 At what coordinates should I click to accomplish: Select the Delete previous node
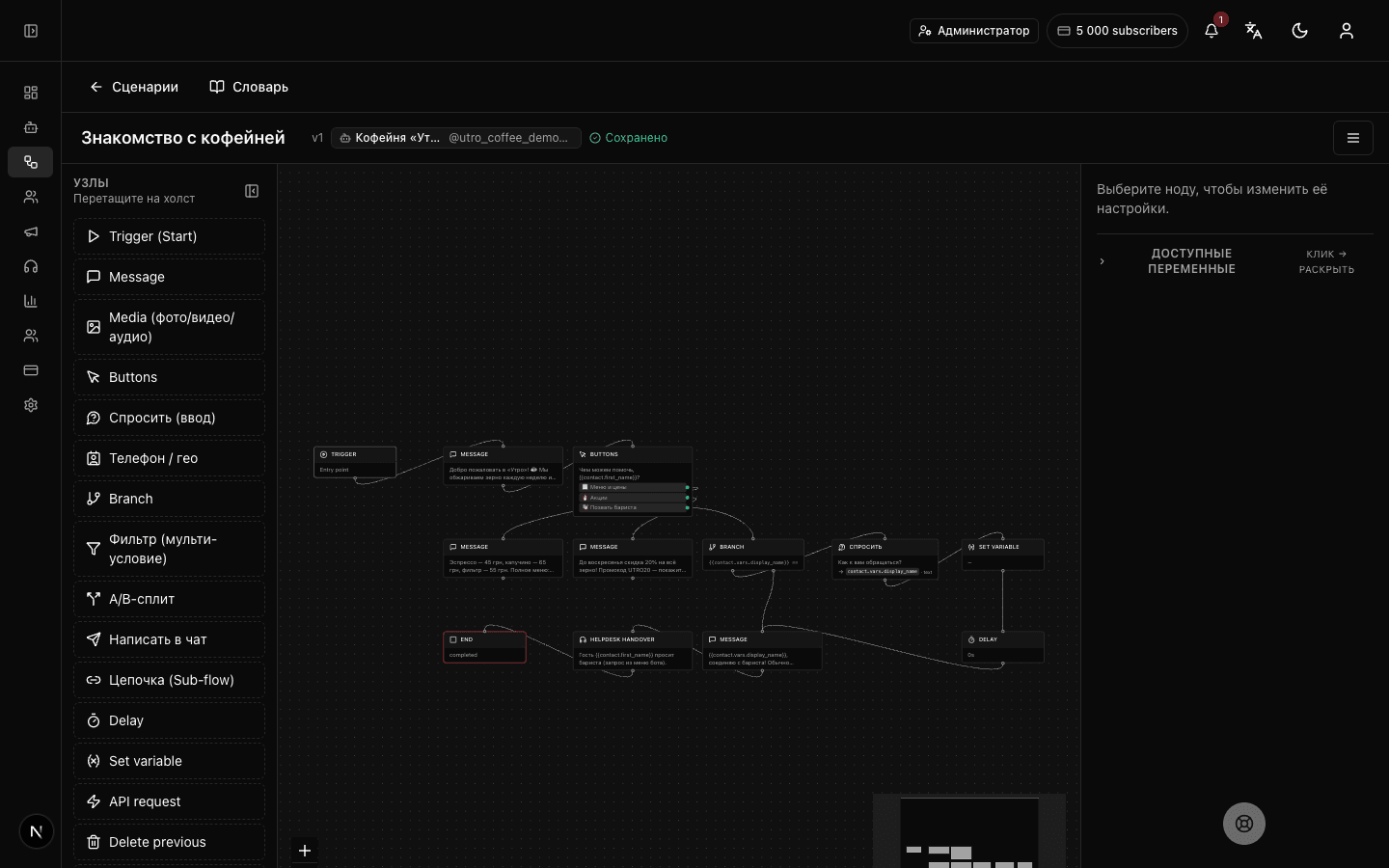coord(170,842)
